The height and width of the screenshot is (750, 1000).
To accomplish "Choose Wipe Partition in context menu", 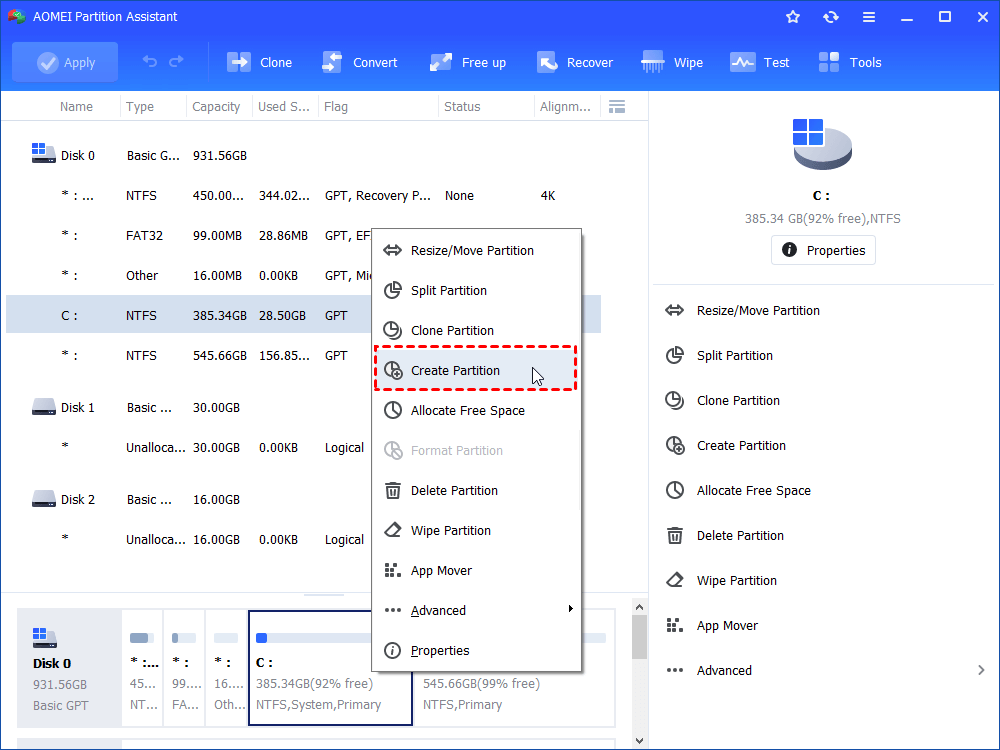I will coord(476,531).
